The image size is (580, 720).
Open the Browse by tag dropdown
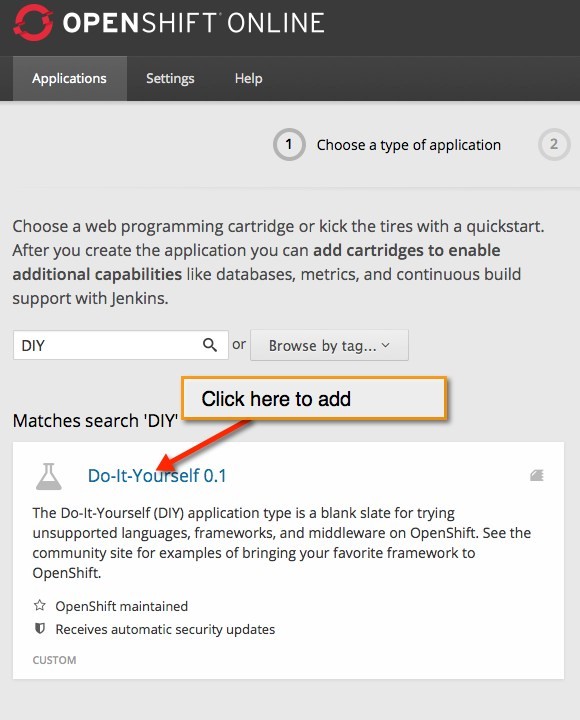329,345
